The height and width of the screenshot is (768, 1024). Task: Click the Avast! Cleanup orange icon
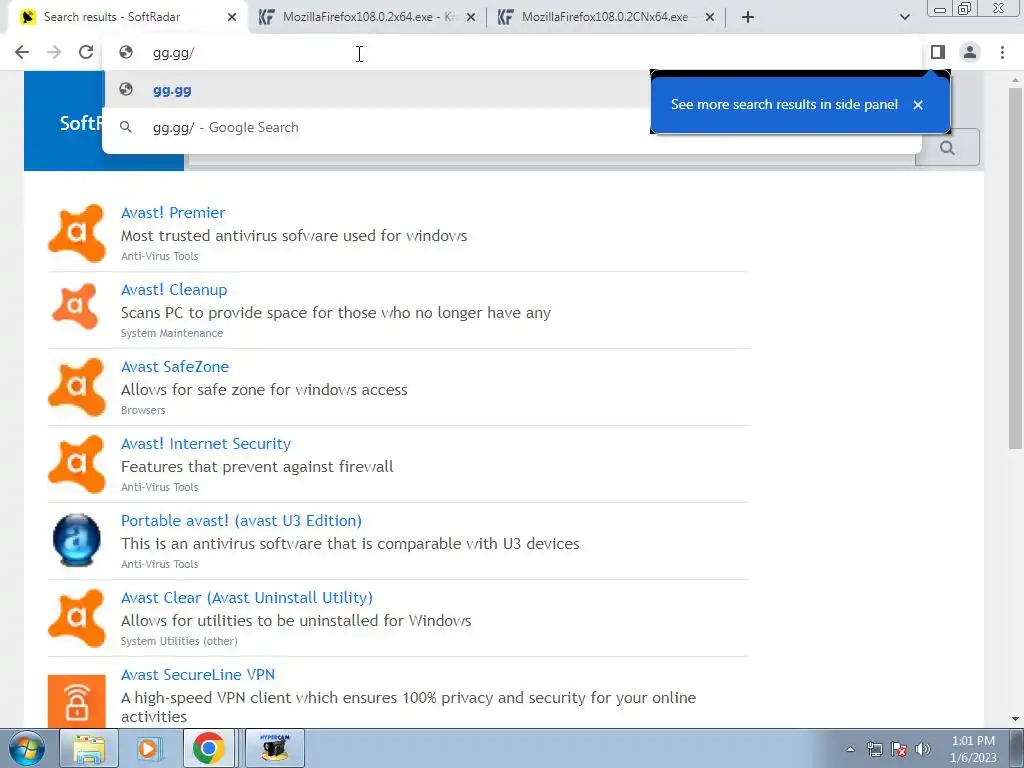[76, 306]
